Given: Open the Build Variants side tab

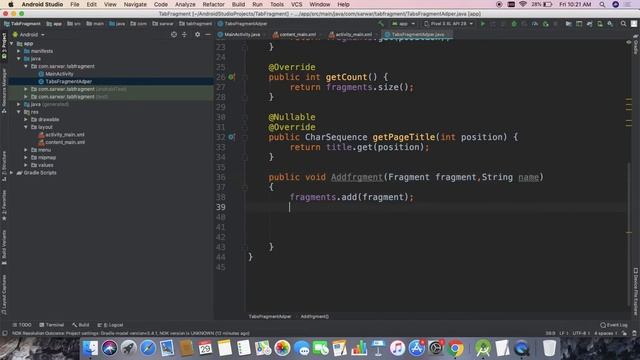Looking at the screenshot, I should (x=4, y=247).
